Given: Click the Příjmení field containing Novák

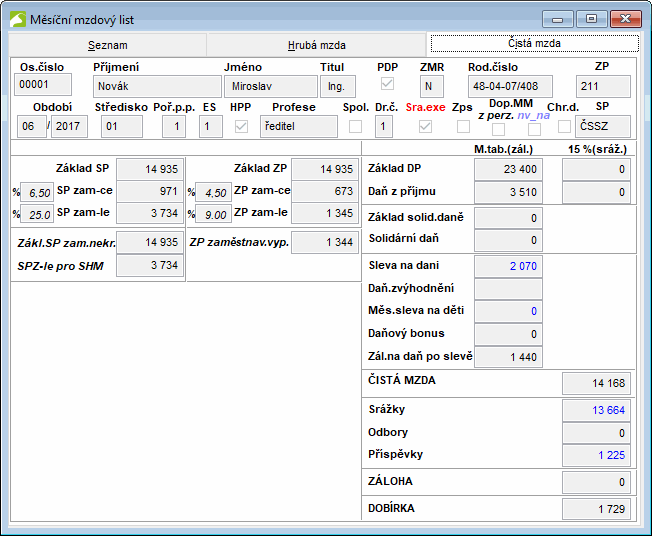Looking at the screenshot, I should tap(157, 86).
